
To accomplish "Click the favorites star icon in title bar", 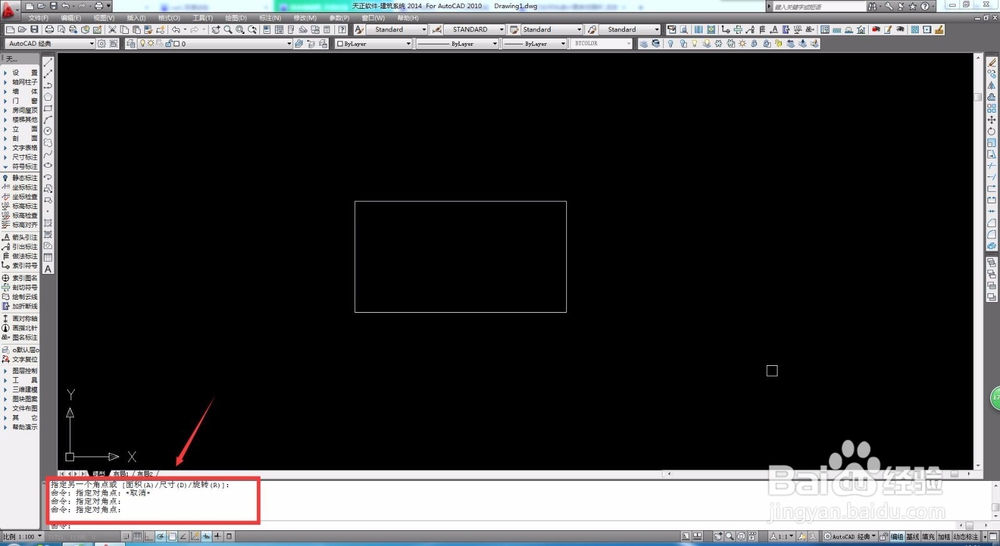I will [x=913, y=6].
